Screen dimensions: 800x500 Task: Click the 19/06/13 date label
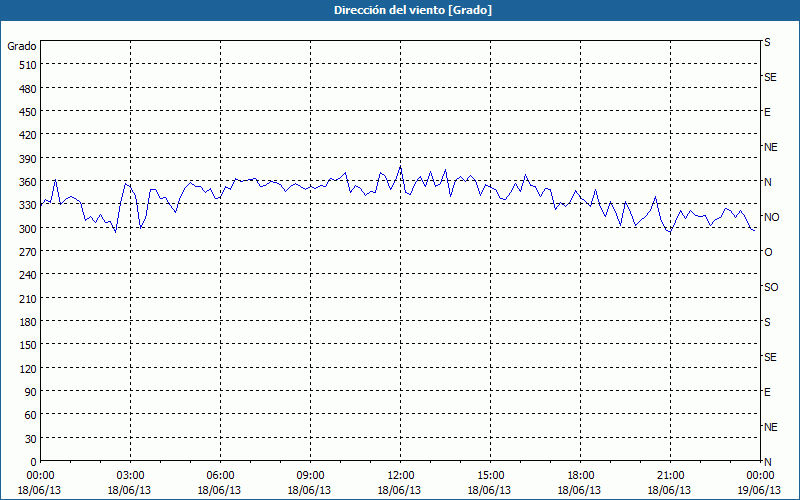tap(759, 490)
